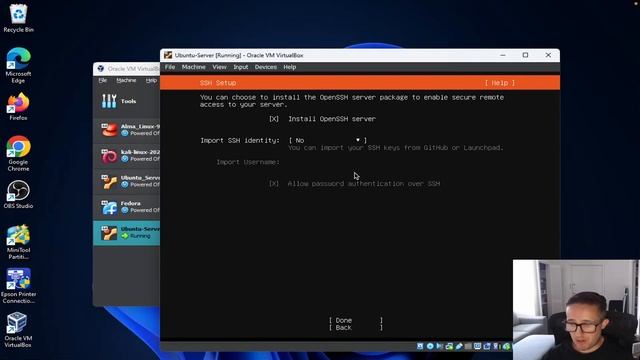Open the MiniTool Partition desktop shortcut
The image size is (640, 360).
[18, 242]
